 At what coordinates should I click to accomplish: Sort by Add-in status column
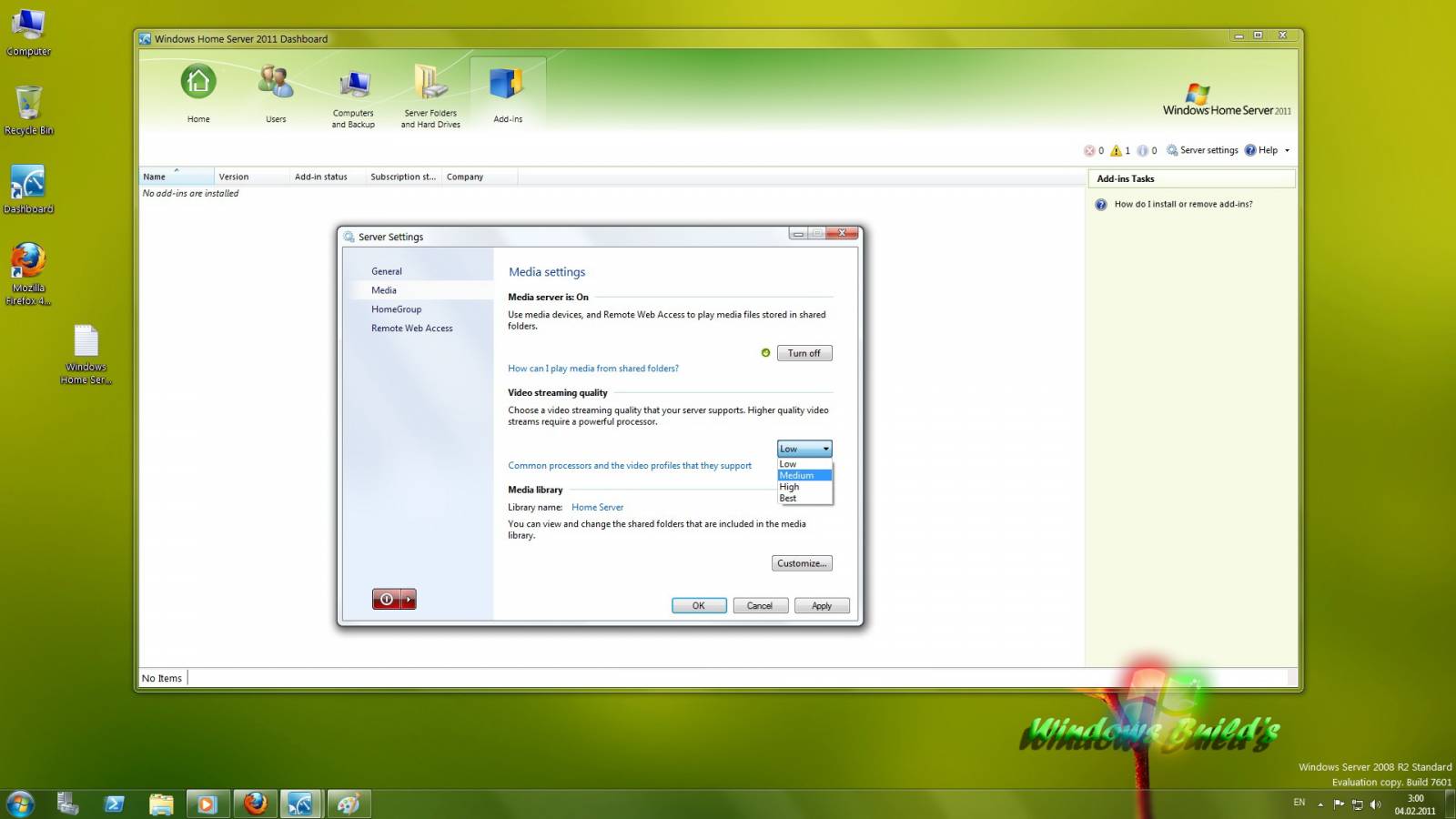click(x=329, y=177)
